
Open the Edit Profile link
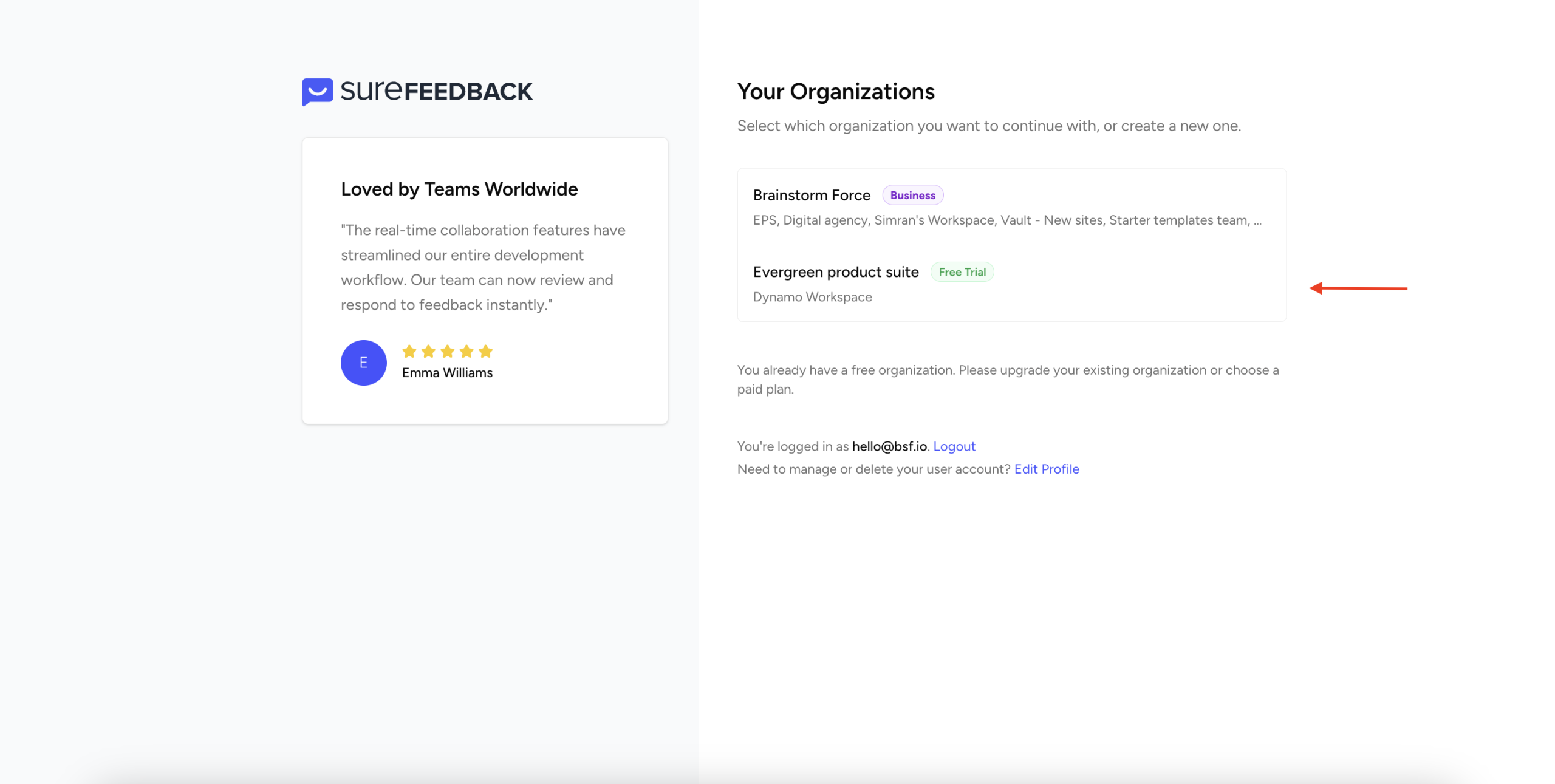(1046, 469)
